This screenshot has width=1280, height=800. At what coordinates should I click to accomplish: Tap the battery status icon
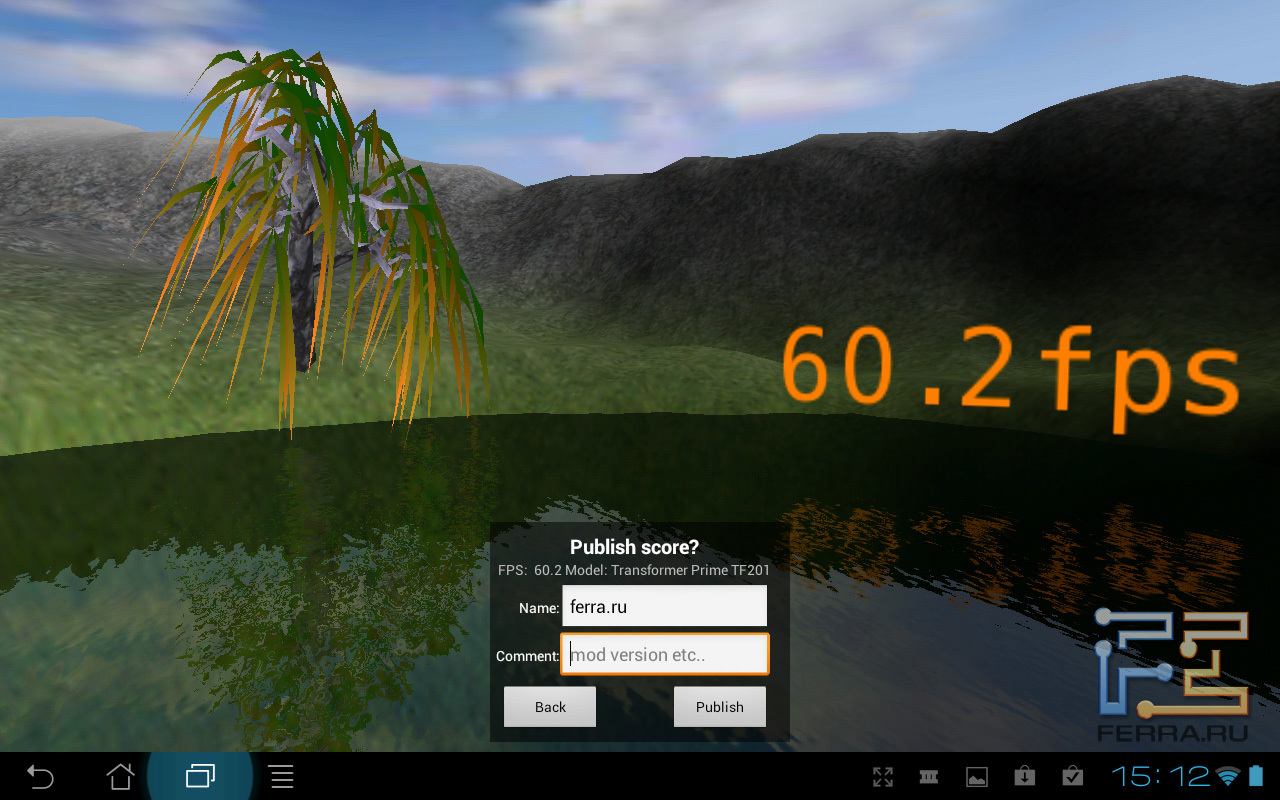[1255, 777]
